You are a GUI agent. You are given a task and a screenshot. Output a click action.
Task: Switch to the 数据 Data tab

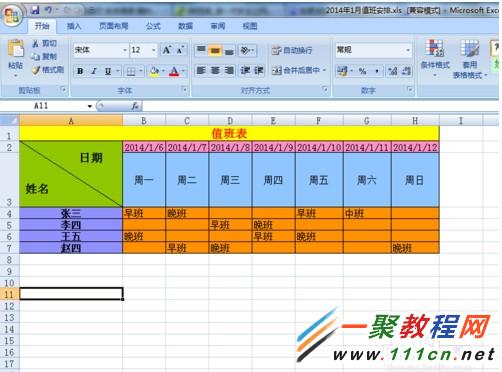pyautogui.click(x=185, y=26)
